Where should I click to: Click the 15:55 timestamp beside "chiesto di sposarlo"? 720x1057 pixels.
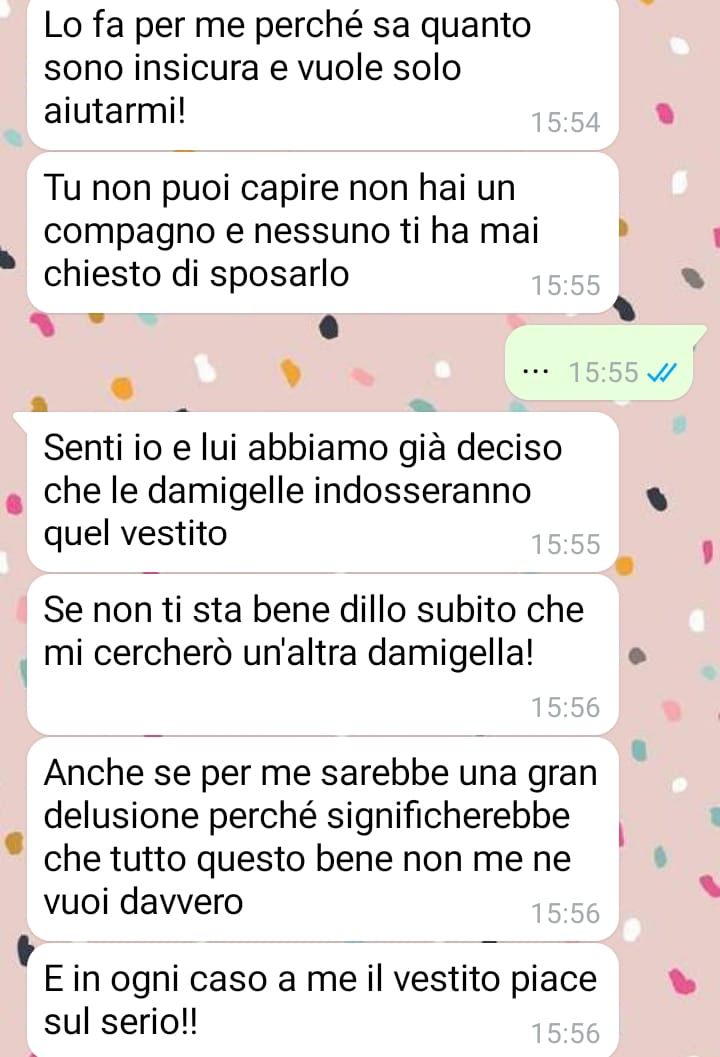pyautogui.click(x=565, y=286)
